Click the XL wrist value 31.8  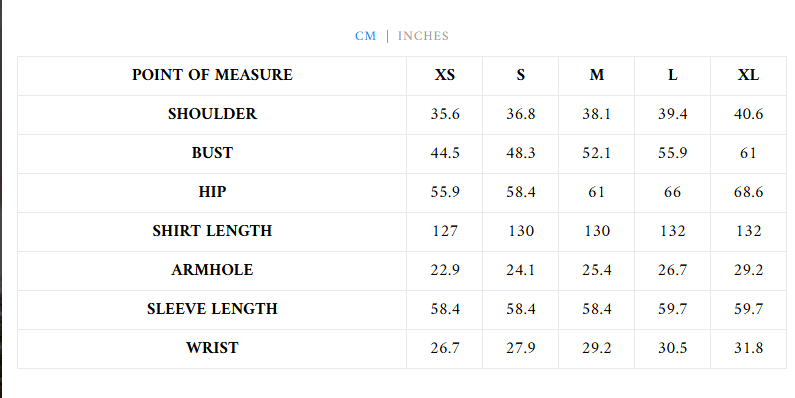point(748,348)
